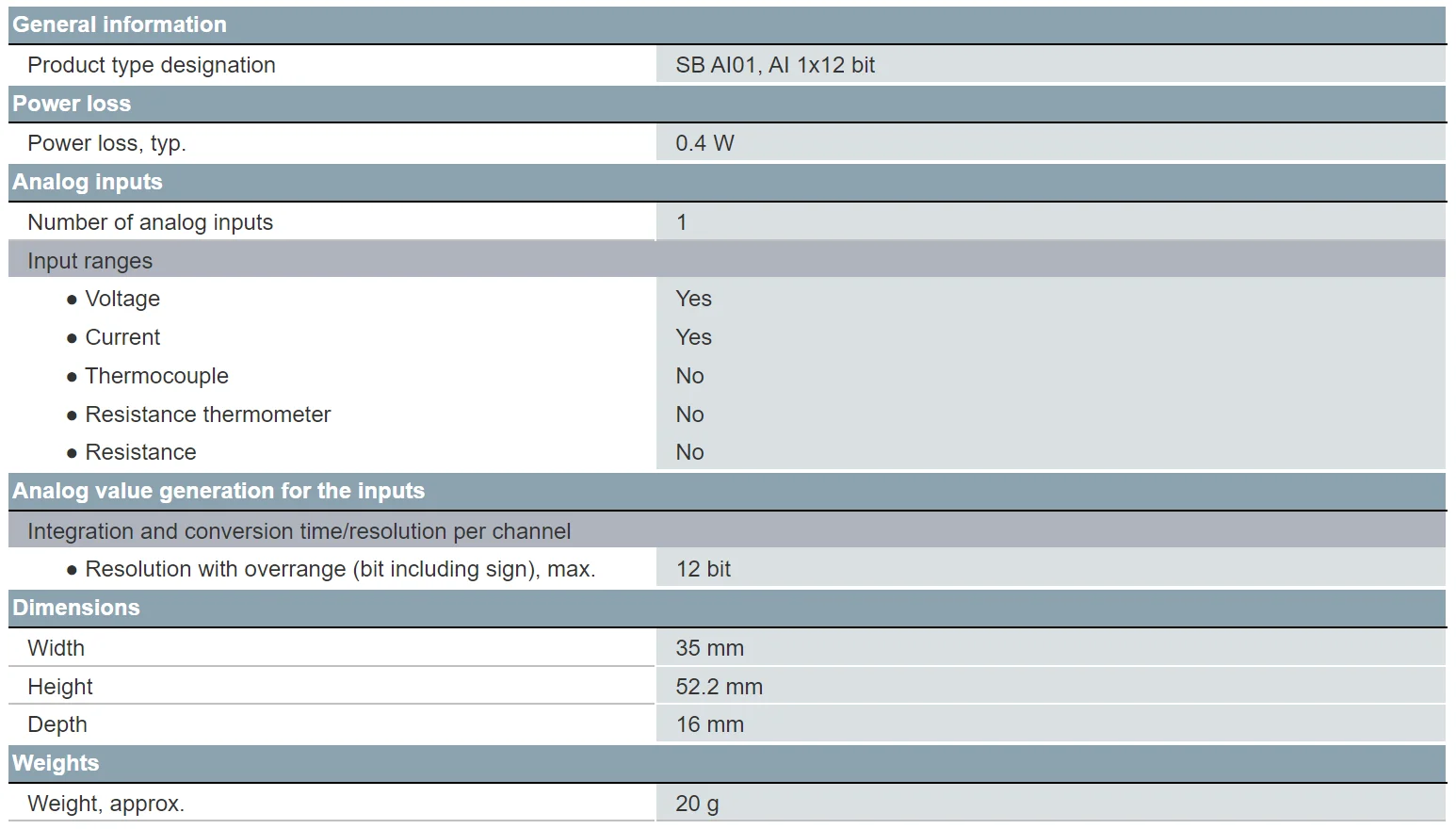Select the value 'SB AI01, AI 1x12 bit'
This screenshot has height=829, width=1456.
pos(775,65)
